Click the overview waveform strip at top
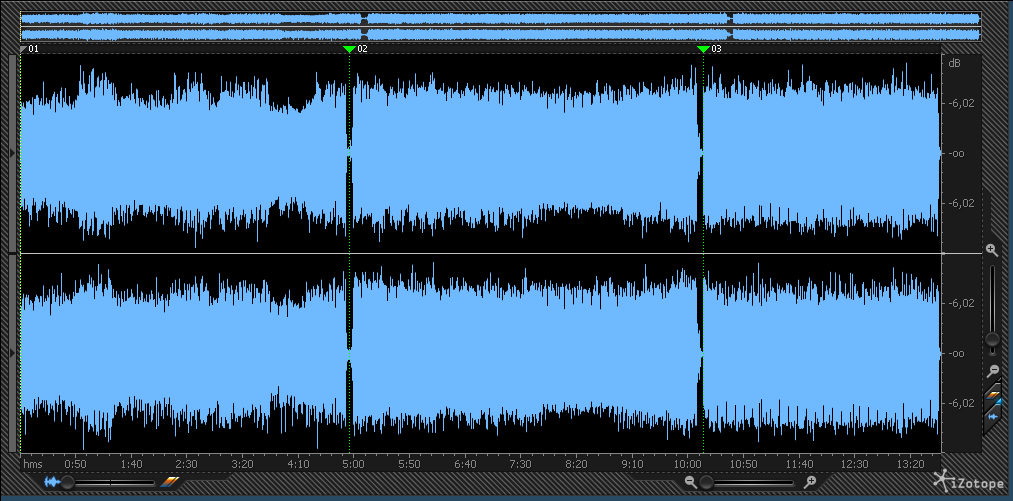 click(500, 26)
